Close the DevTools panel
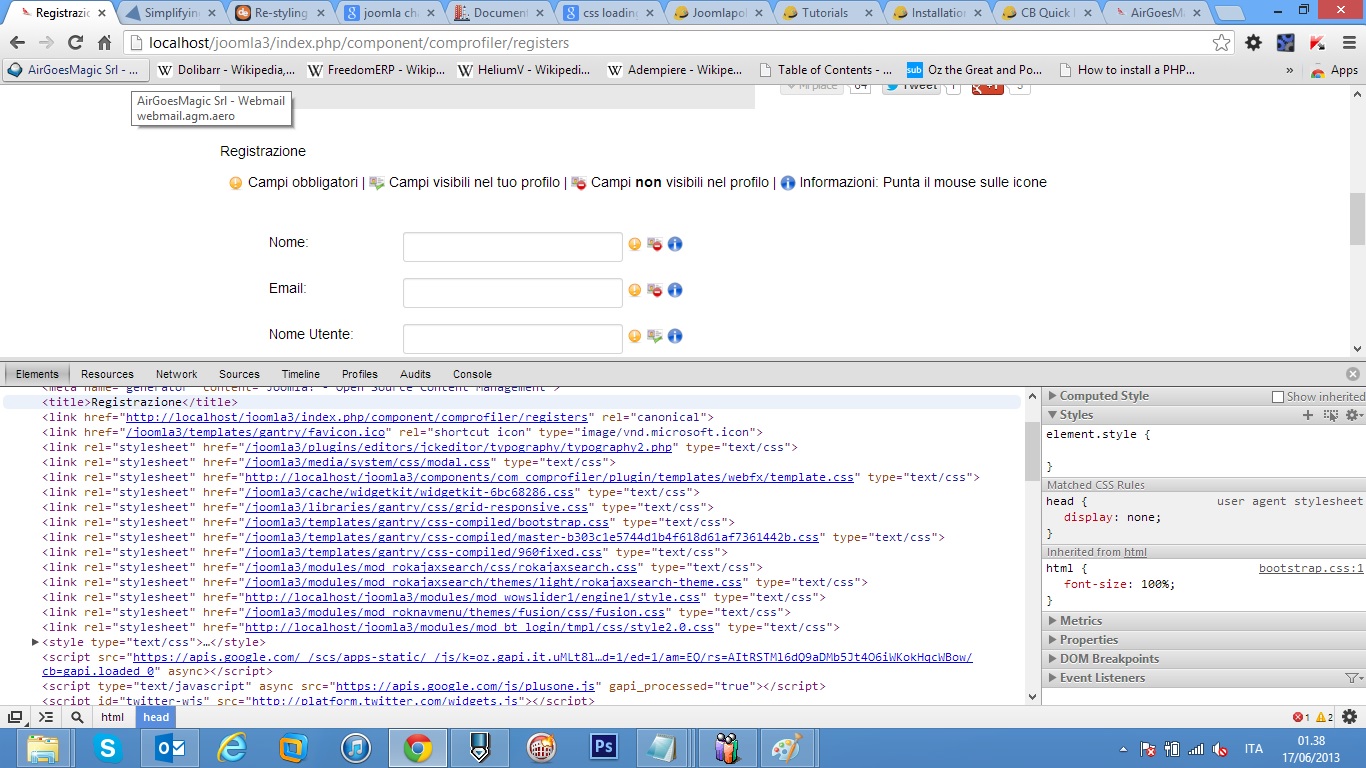 [x=1353, y=374]
